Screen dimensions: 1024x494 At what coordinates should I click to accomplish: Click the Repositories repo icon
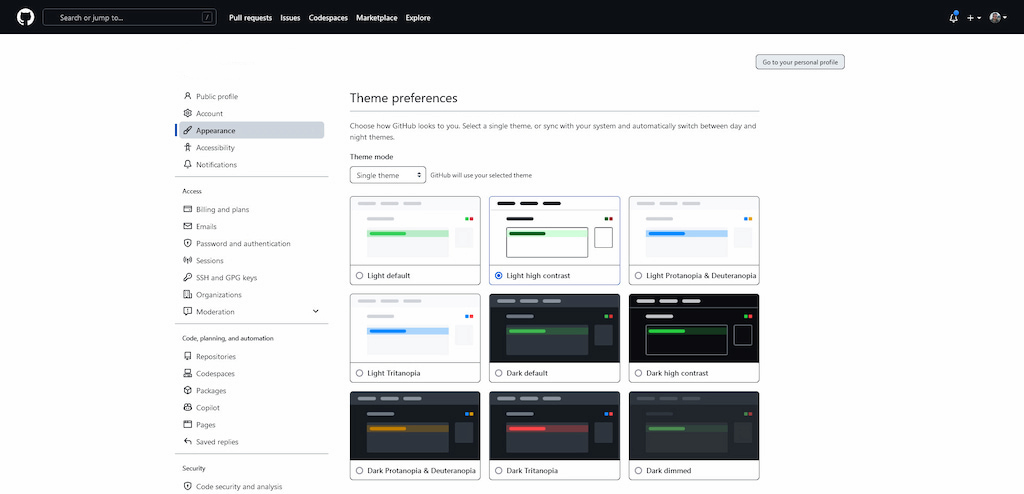(187, 356)
